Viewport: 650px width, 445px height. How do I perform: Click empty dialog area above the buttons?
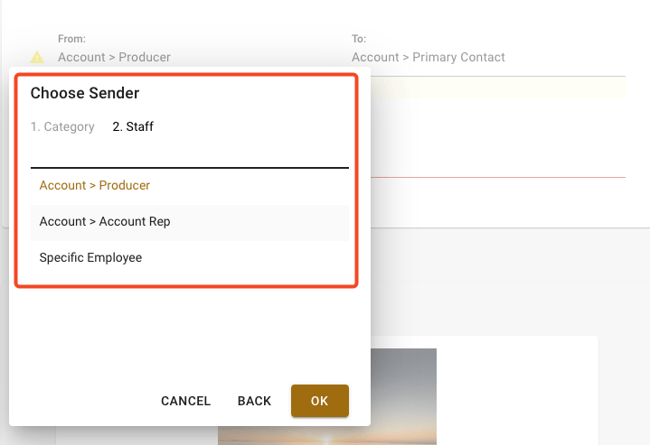coord(189,335)
